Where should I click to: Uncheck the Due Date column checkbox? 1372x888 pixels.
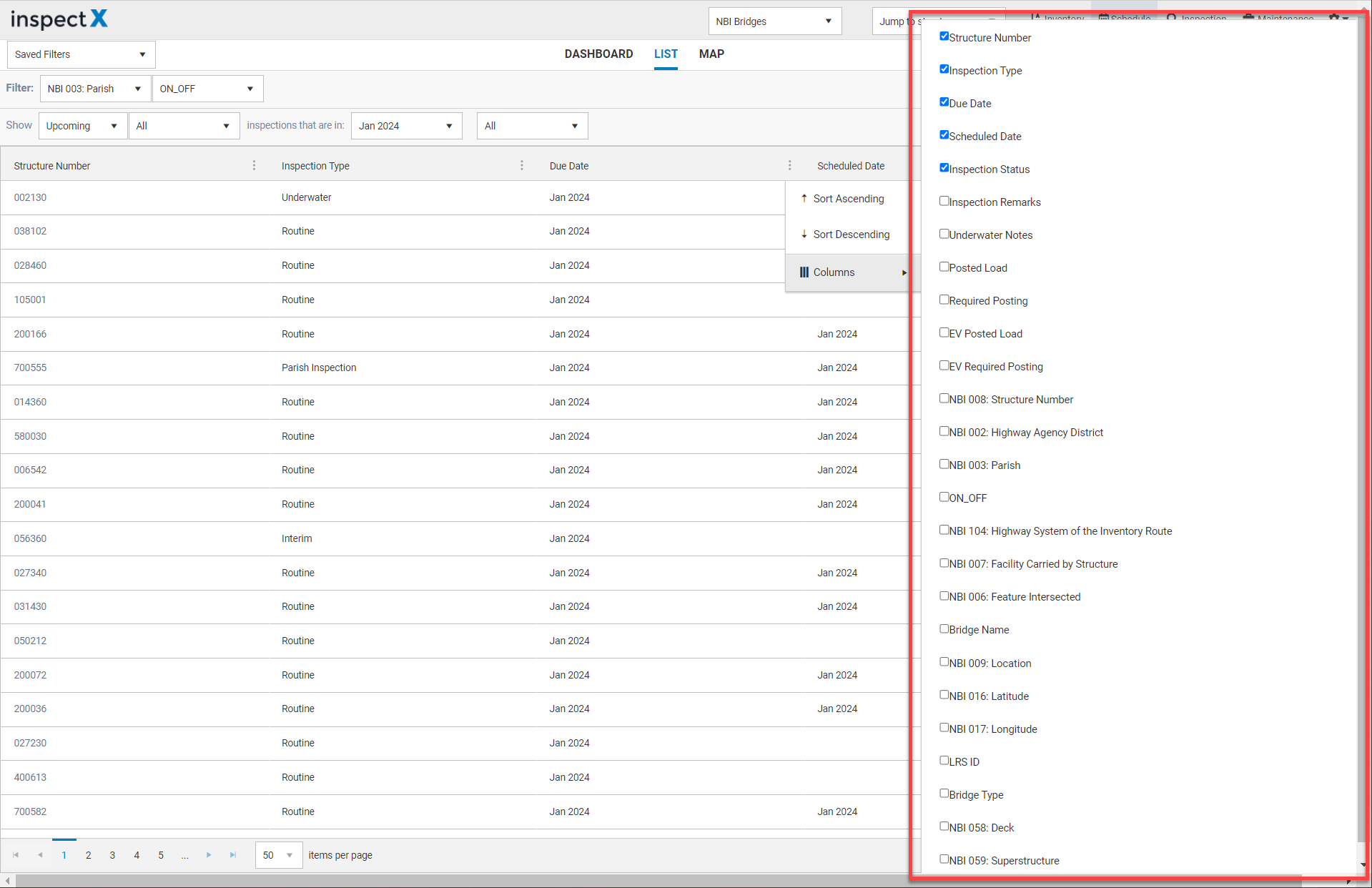(944, 102)
